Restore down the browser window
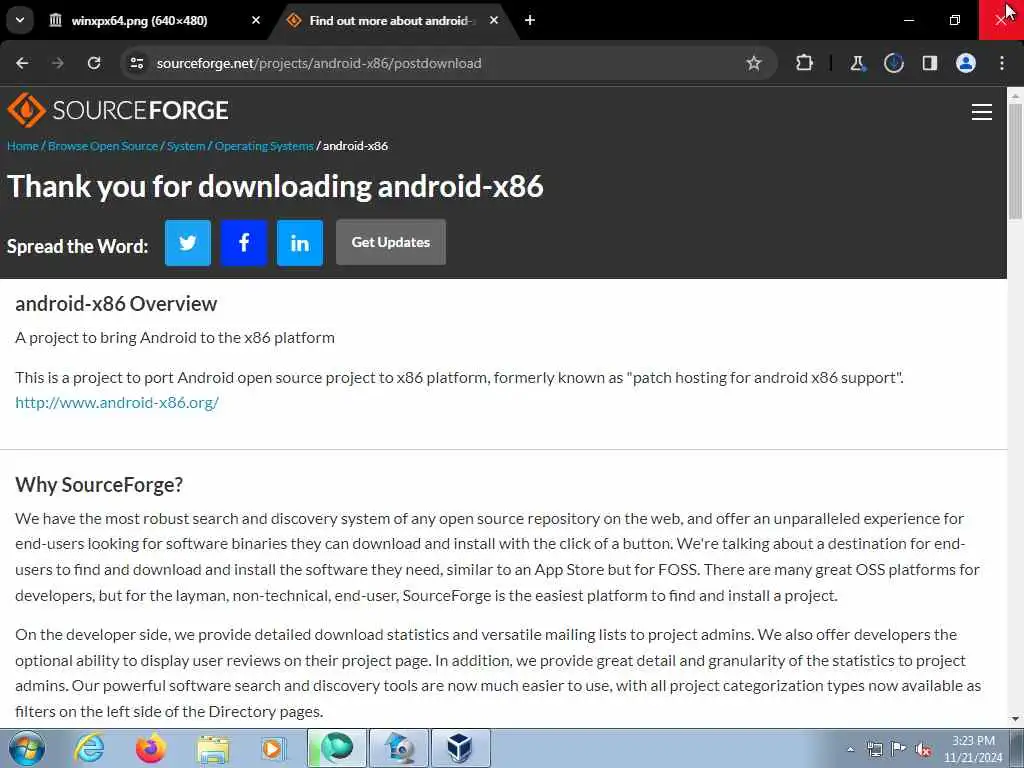Screen dimensions: 1024x768 tap(955, 20)
